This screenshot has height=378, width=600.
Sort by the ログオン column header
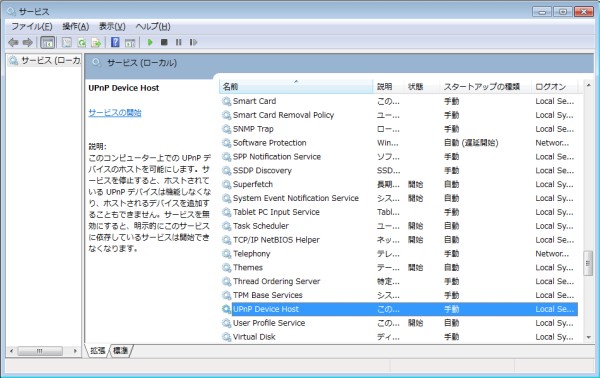click(x=554, y=87)
